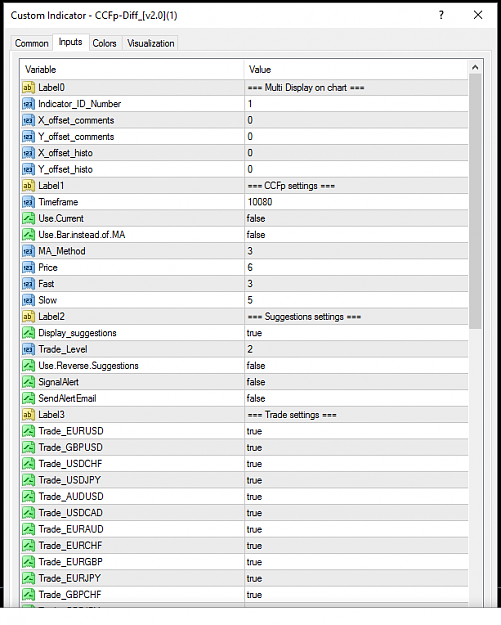Click the boolean icon beside Use.Reverse.Suggestions
The image size is (501, 625).
click(28, 366)
